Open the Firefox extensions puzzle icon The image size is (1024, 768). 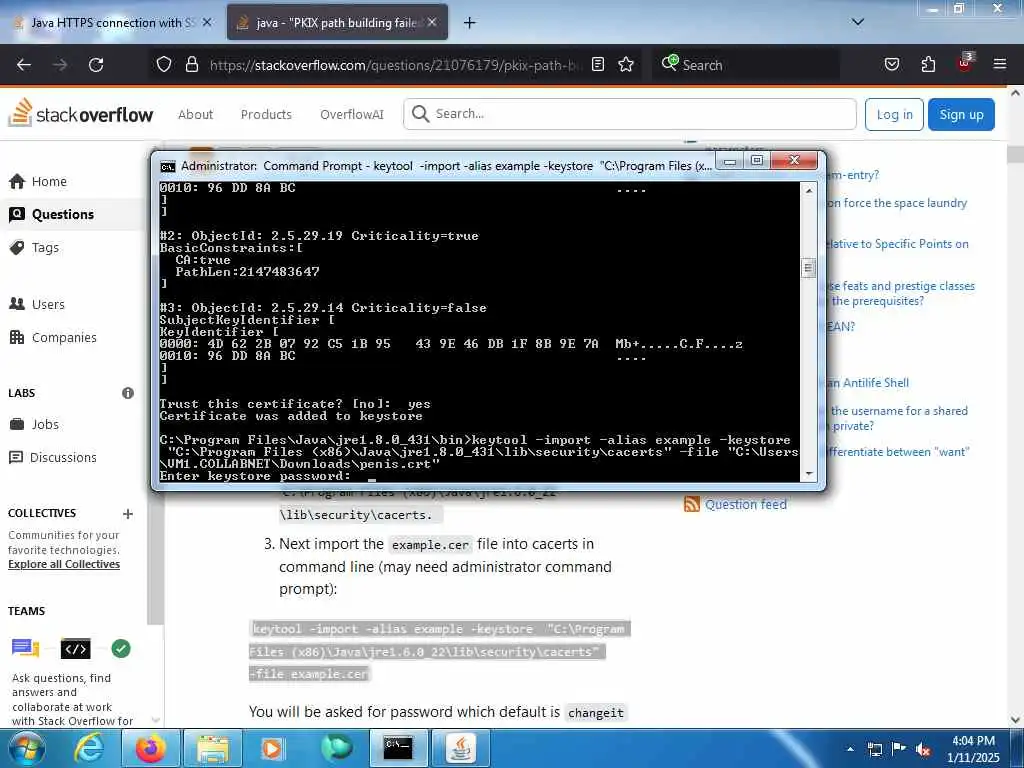[928, 64]
